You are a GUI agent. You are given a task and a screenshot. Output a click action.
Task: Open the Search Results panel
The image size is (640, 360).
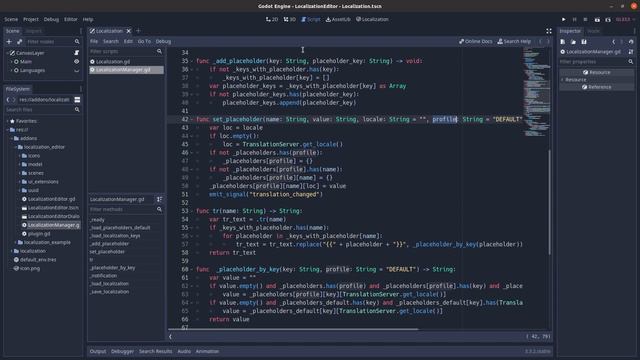click(x=156, y=351)
